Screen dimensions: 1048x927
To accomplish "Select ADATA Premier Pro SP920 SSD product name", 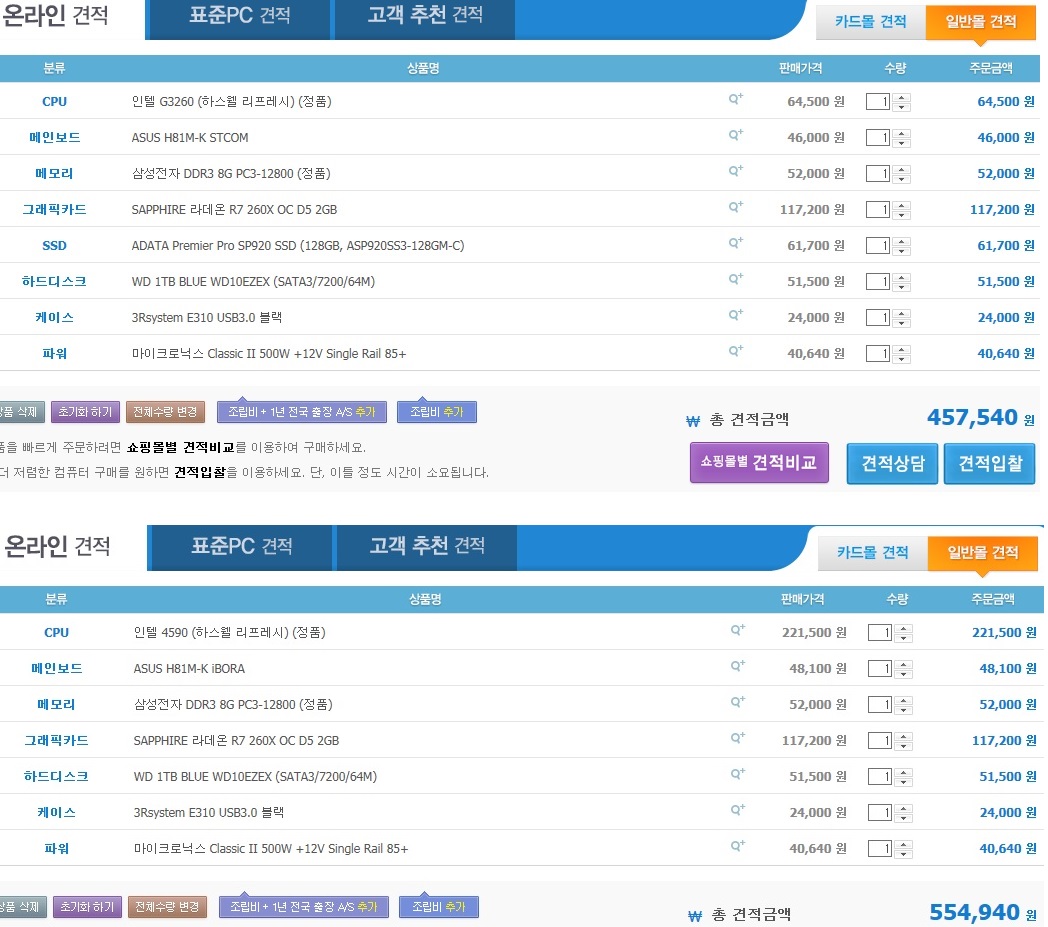I will 297,246.
